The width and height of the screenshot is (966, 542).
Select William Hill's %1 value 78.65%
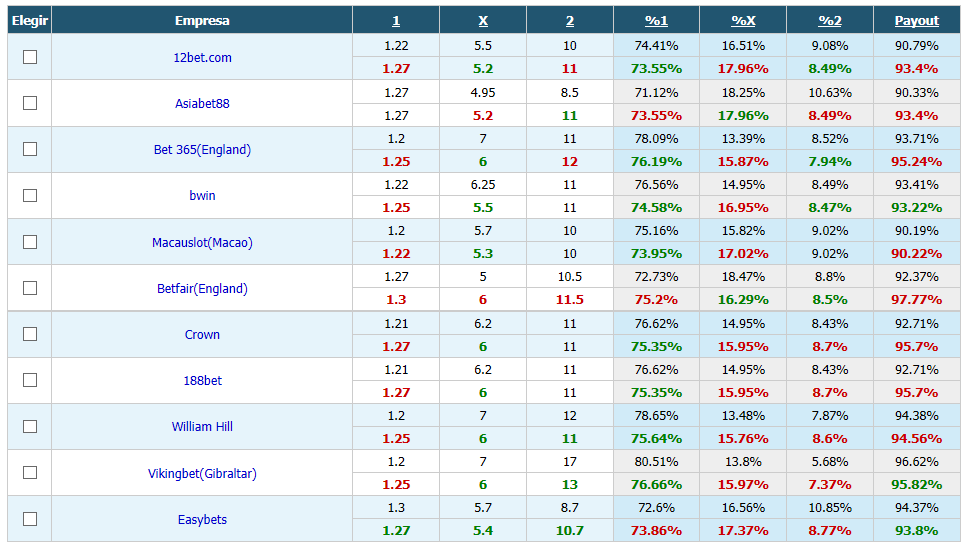tap(656, 415)
